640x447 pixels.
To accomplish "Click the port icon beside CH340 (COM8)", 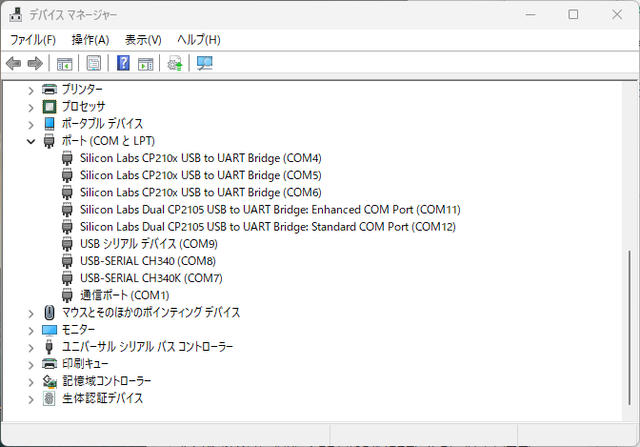I will [67, 261].
